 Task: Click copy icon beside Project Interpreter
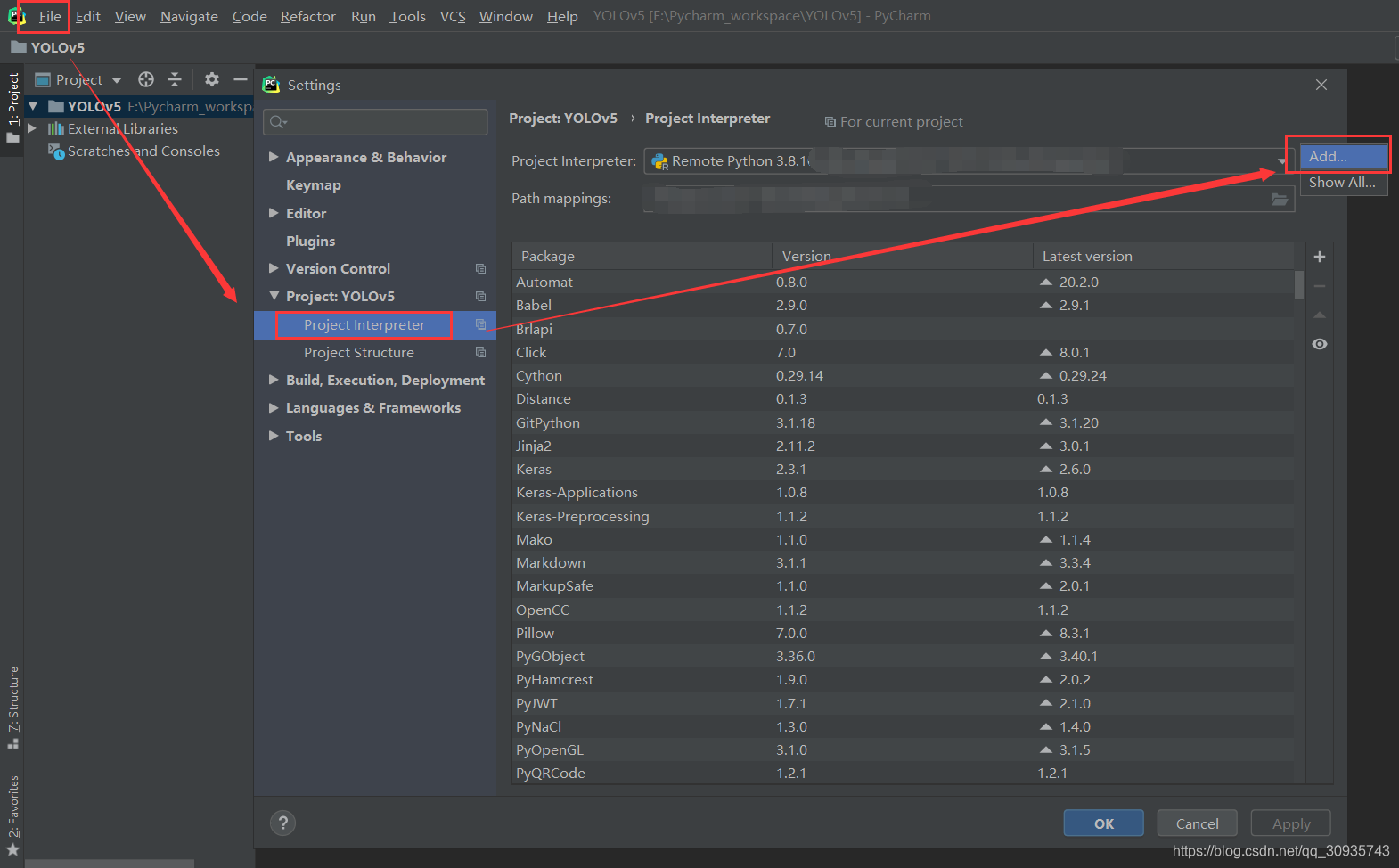[x=480, y=324]
